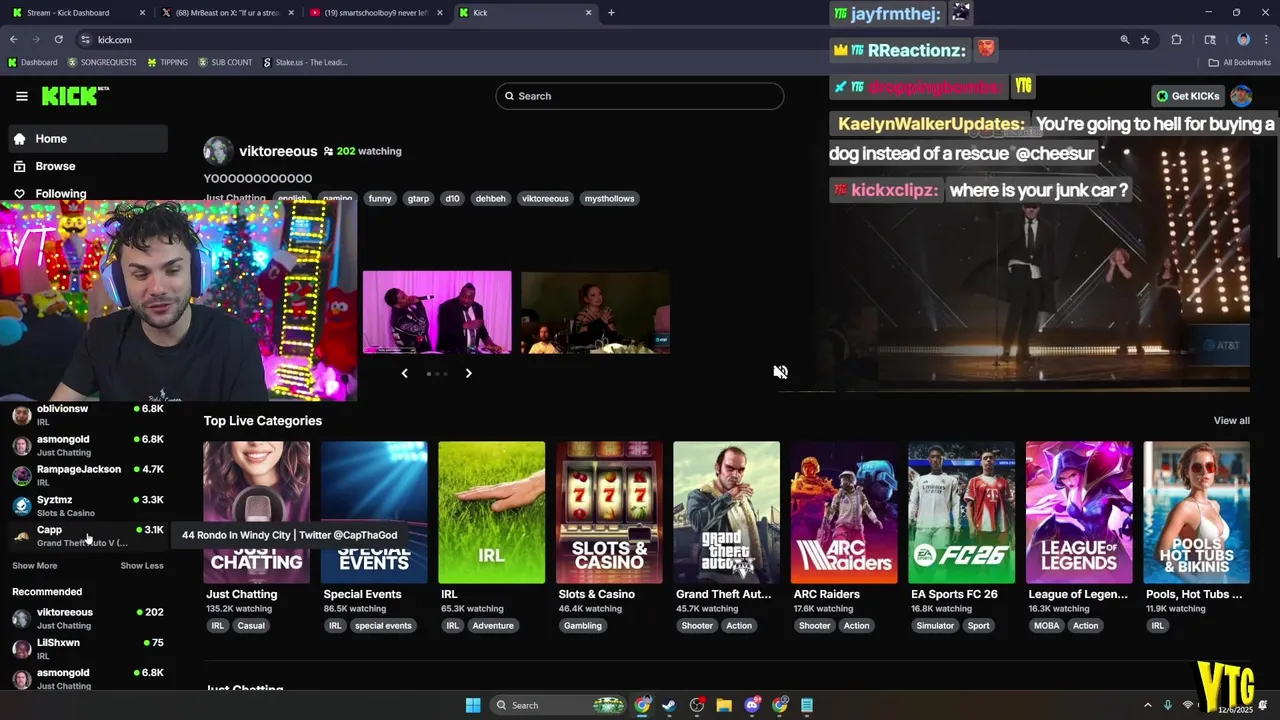Expand list with Show More
1280x720 pixels.
(x=35, y=566)
